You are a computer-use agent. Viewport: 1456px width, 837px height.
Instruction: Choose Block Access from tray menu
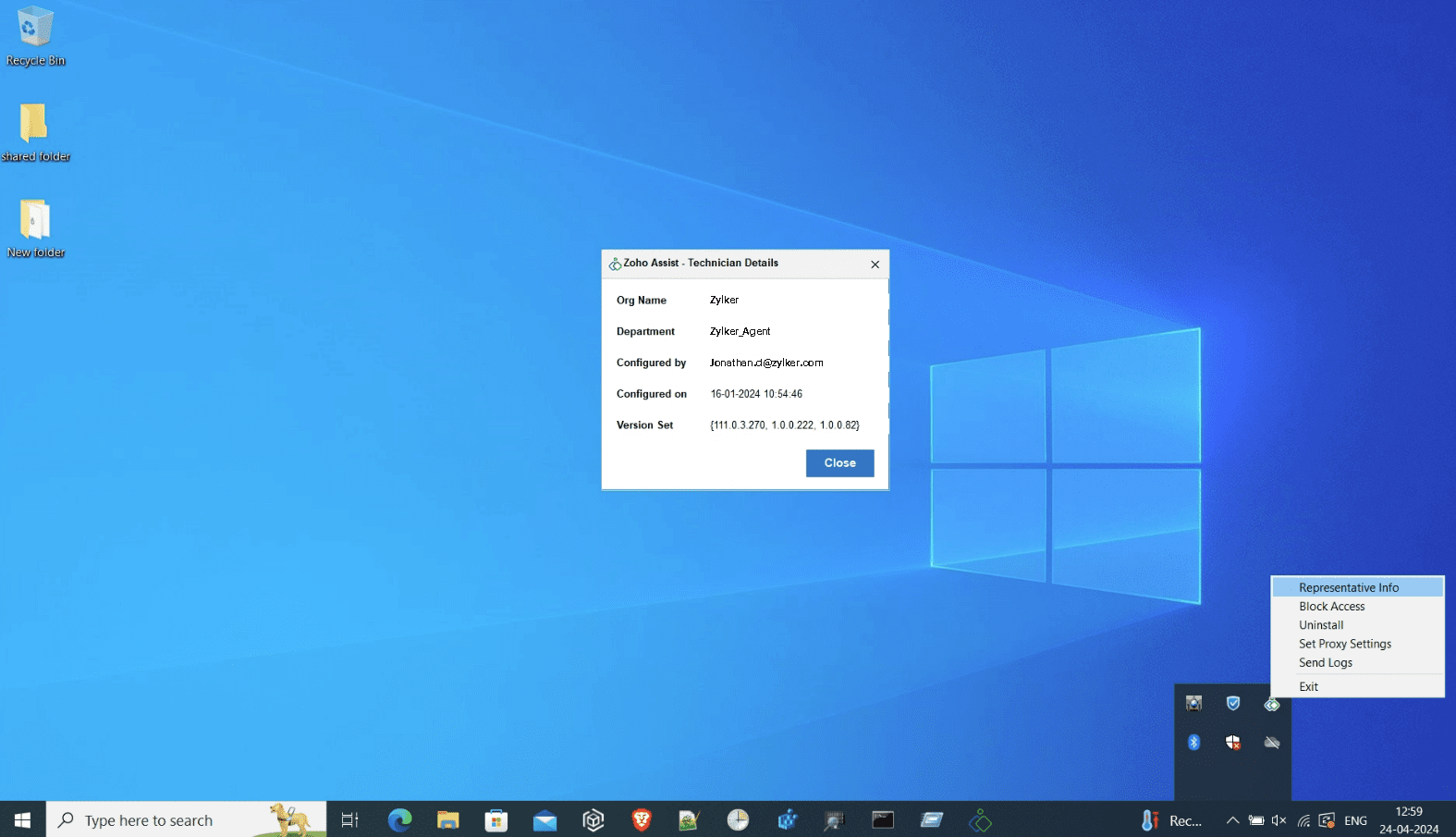point(1331,607)
